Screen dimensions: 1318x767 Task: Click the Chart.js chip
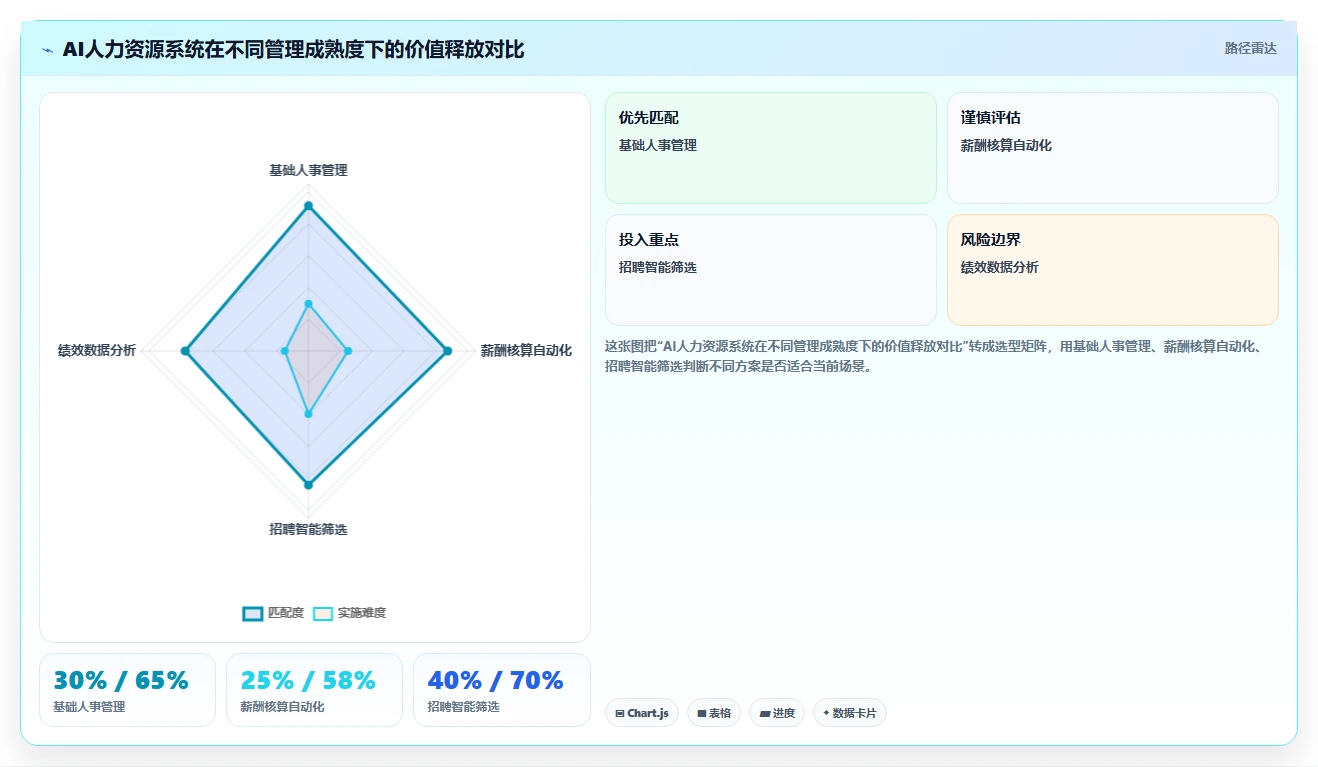[x=642, y=713]
